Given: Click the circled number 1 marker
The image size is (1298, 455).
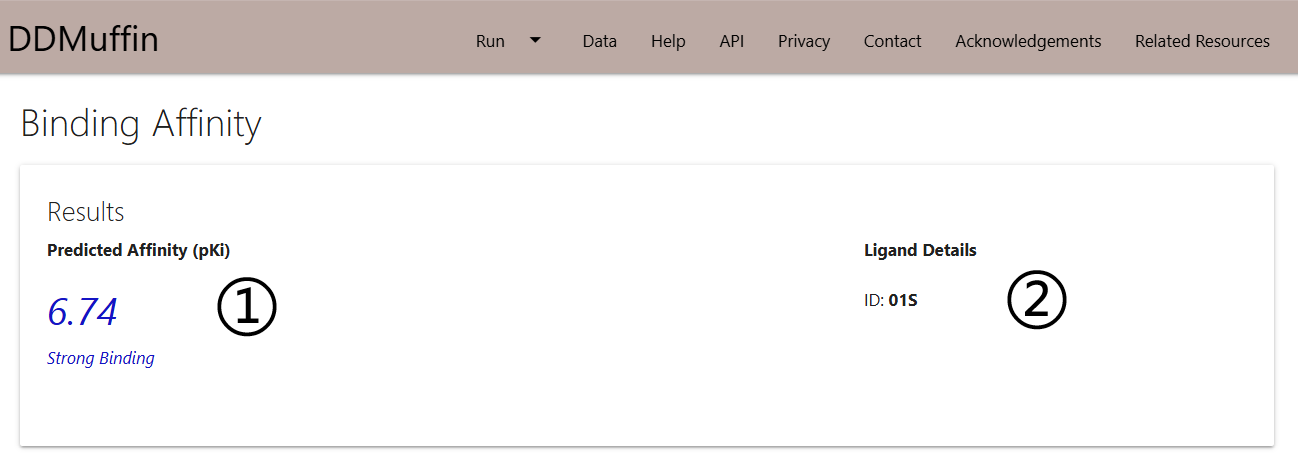Looking at the screenshot, I should click(246, 307).
